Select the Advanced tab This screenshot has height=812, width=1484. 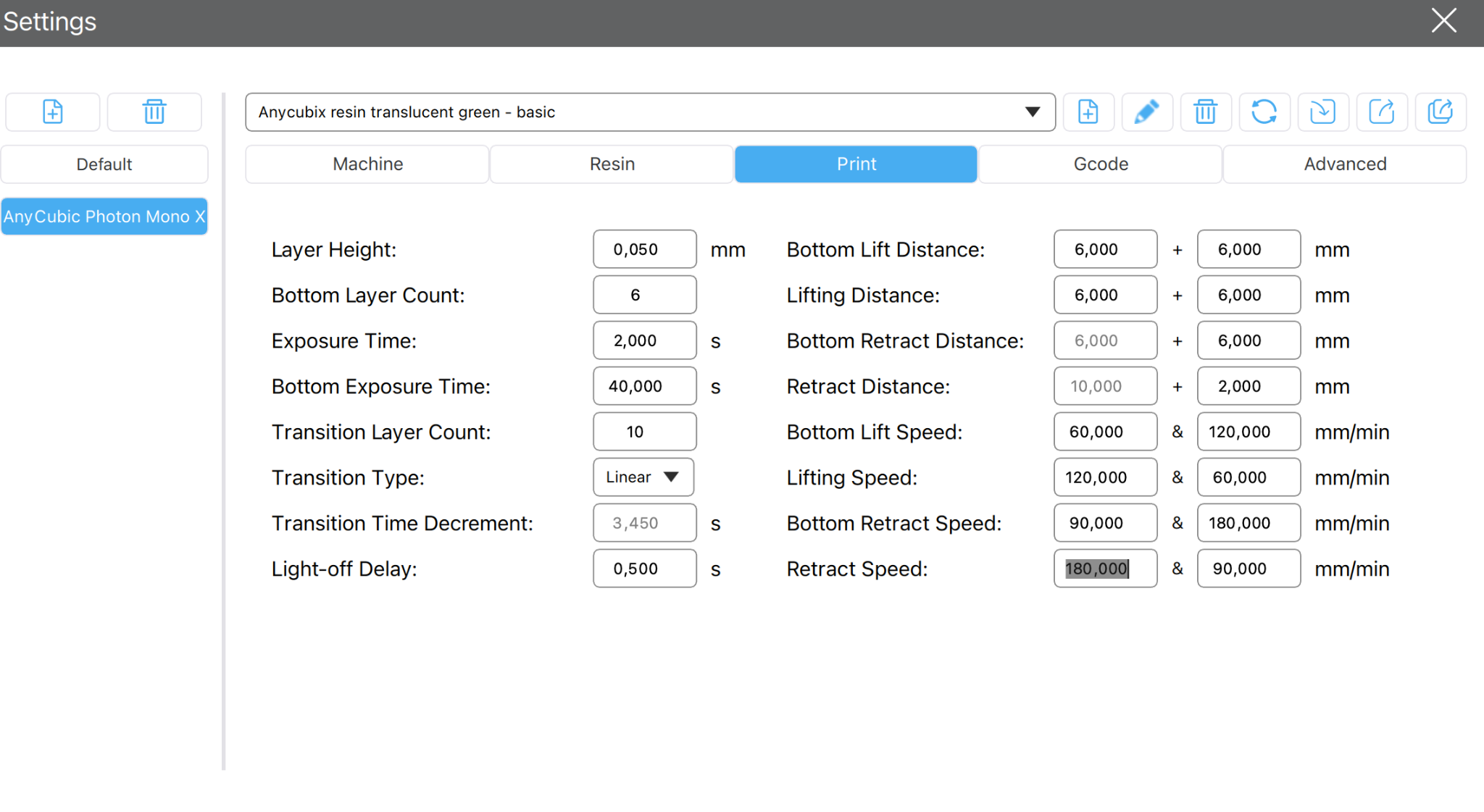(1345, 164)
